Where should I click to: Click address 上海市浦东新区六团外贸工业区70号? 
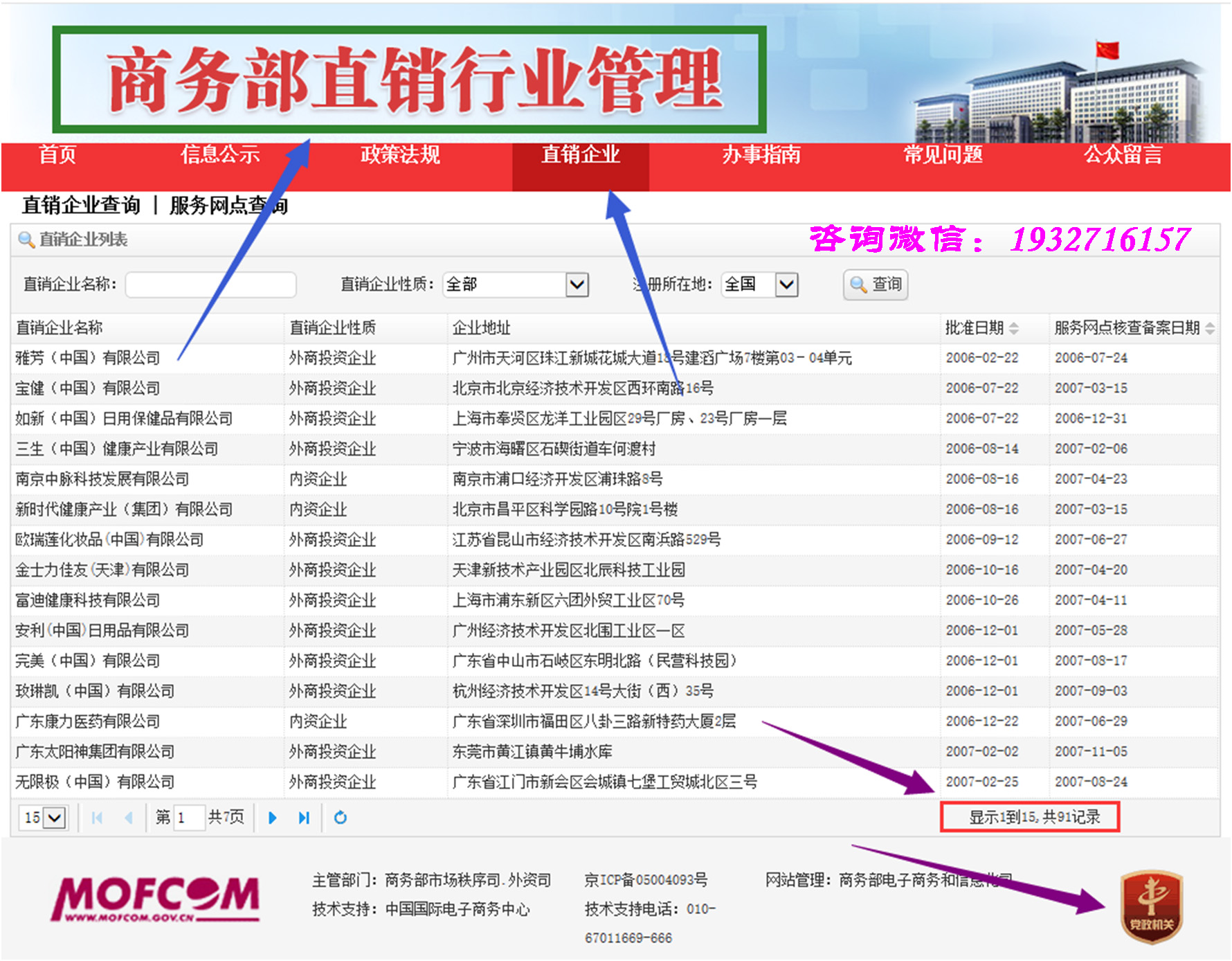click(x=569, y=600)
